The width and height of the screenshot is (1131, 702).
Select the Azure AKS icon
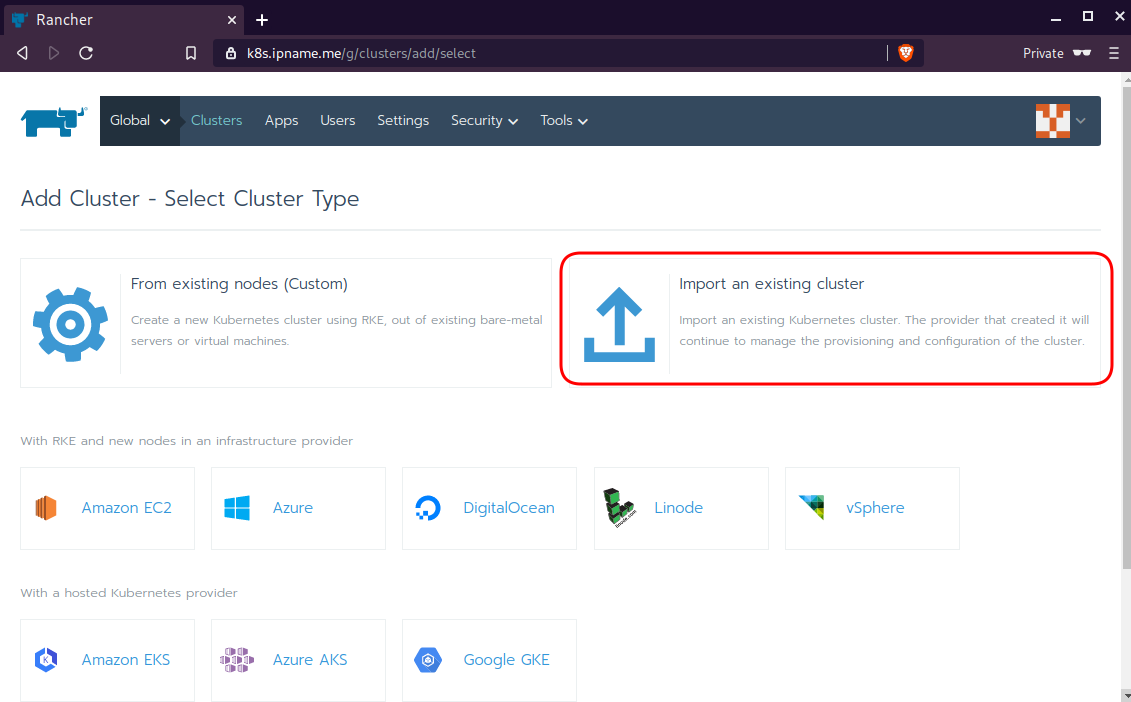pos(237,660)
